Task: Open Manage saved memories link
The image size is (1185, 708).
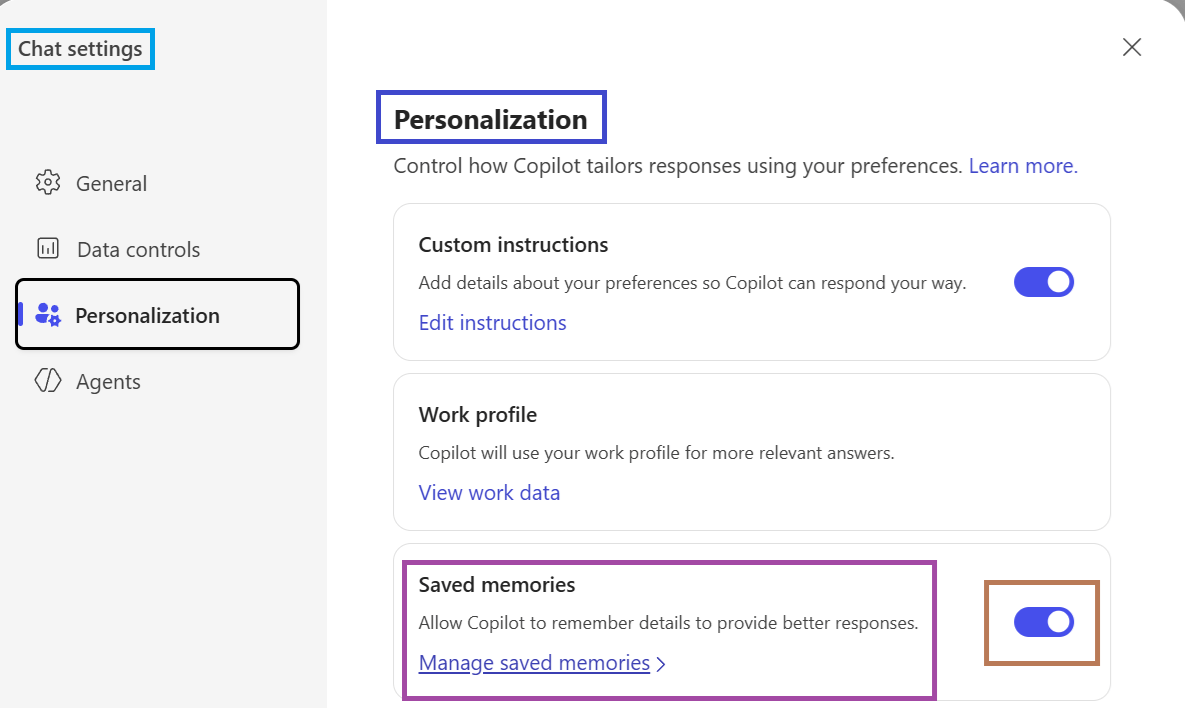Action: pos(534,663)
